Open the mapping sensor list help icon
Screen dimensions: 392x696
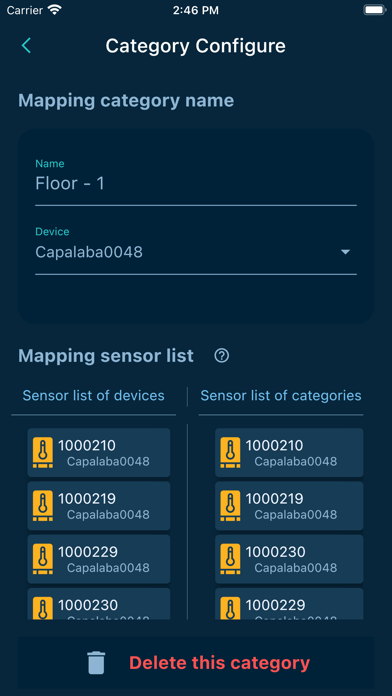coord(222,356)
